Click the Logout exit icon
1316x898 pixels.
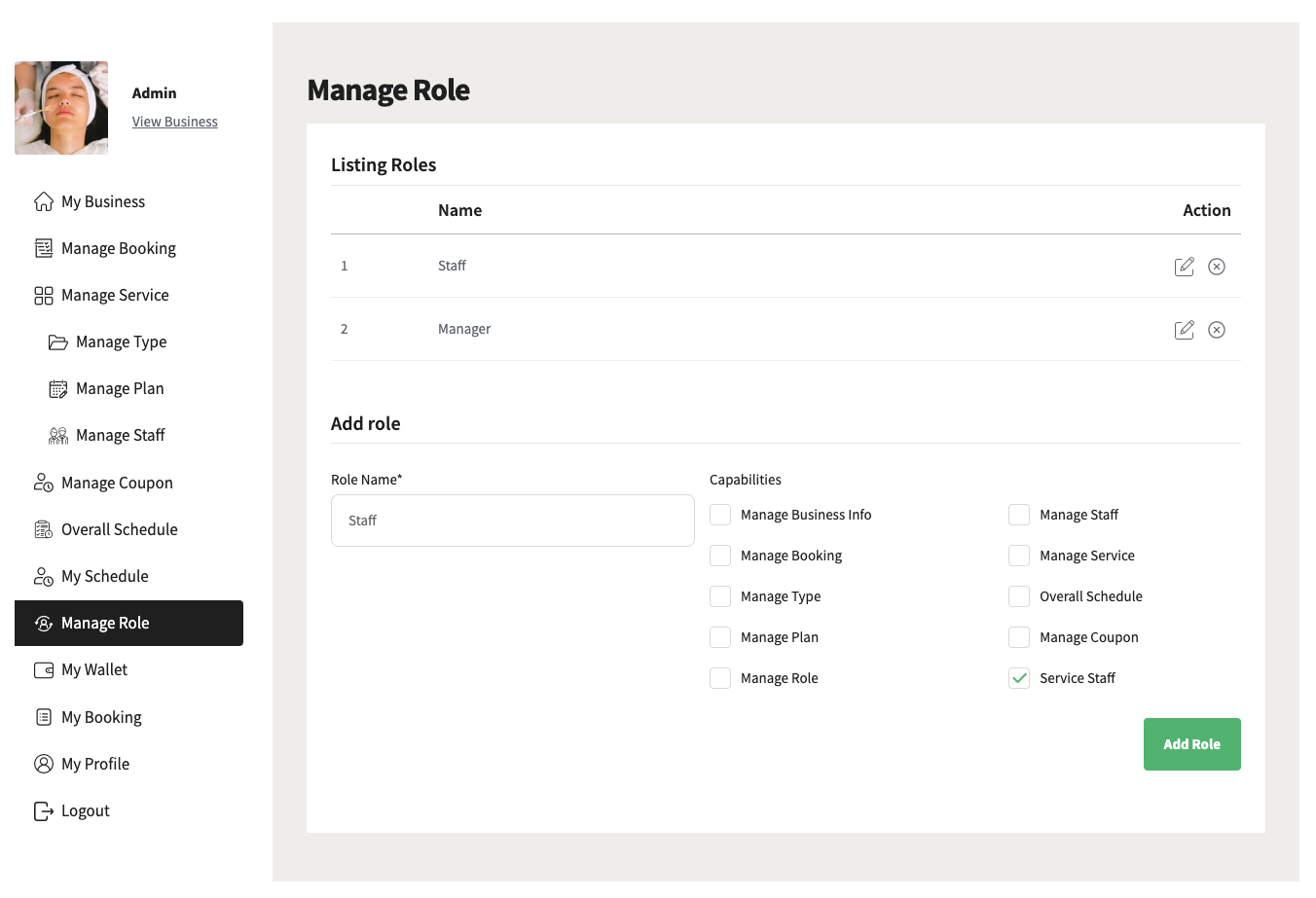[x=44, y=811]
